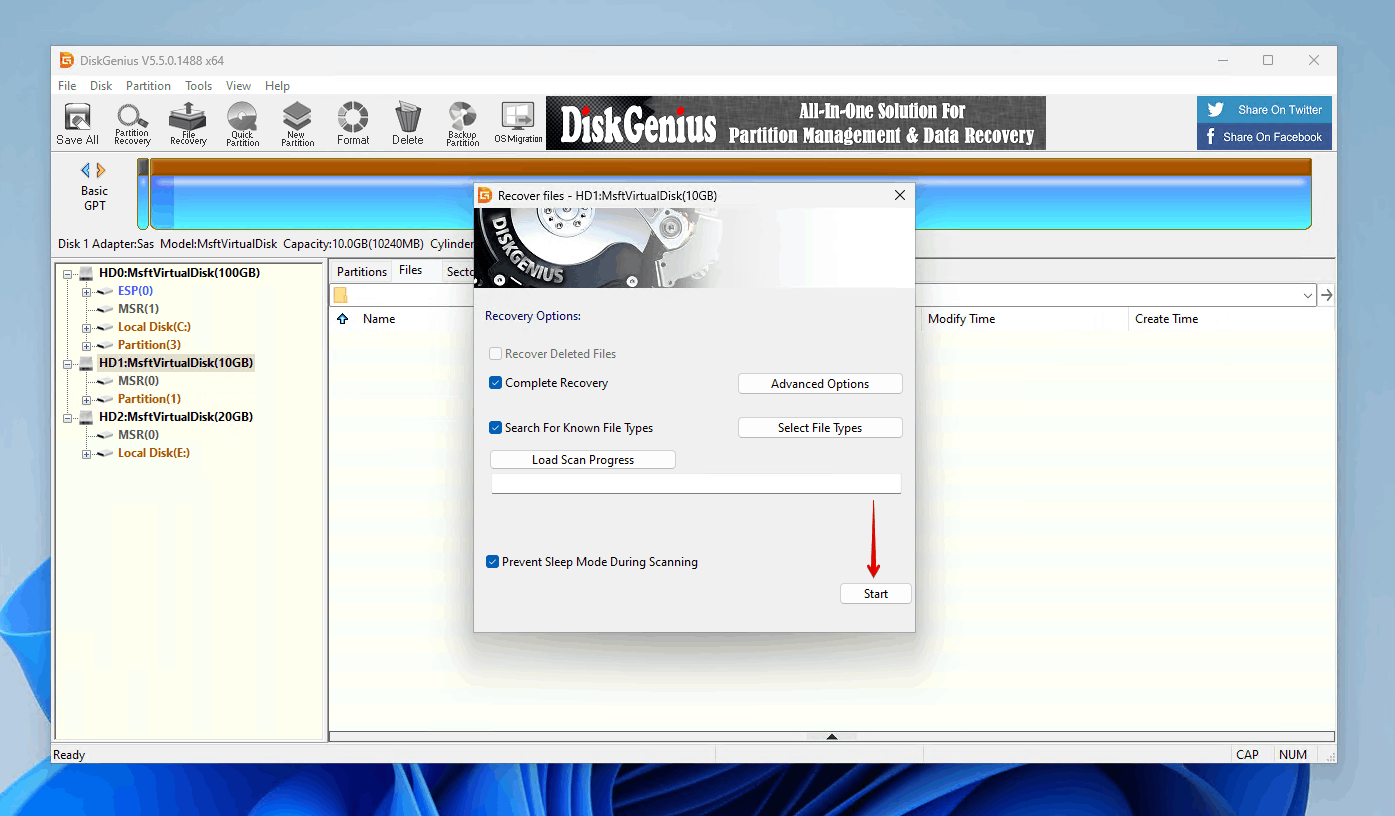This screenshot has width=1395, height=816.
Task: Select MSR(0) under HD2
Action: [138, 435]
